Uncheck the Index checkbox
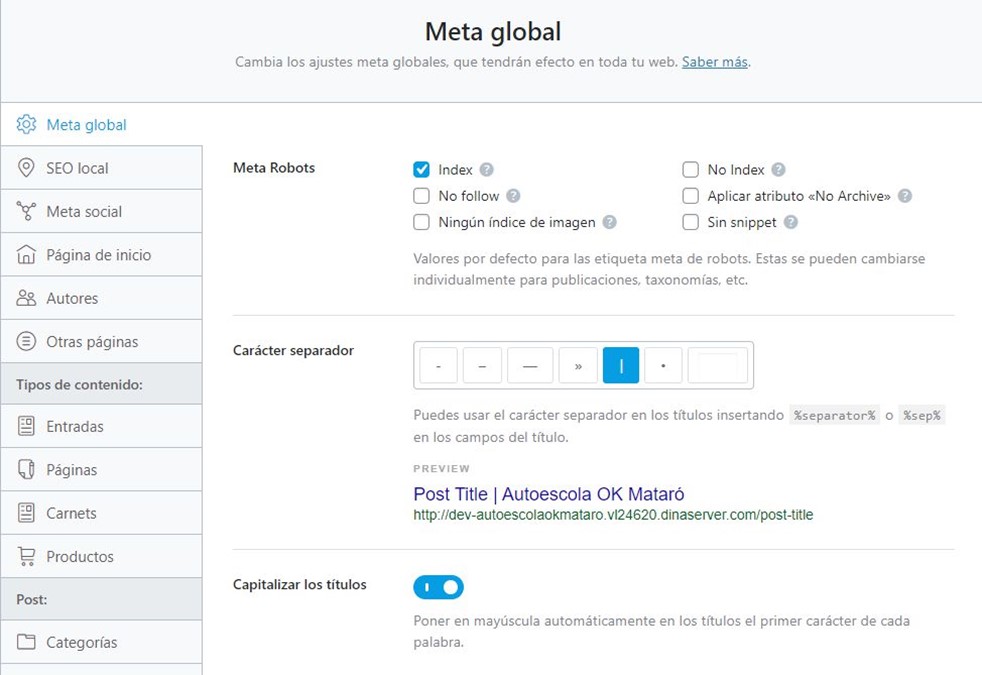 tap(421, 170)
